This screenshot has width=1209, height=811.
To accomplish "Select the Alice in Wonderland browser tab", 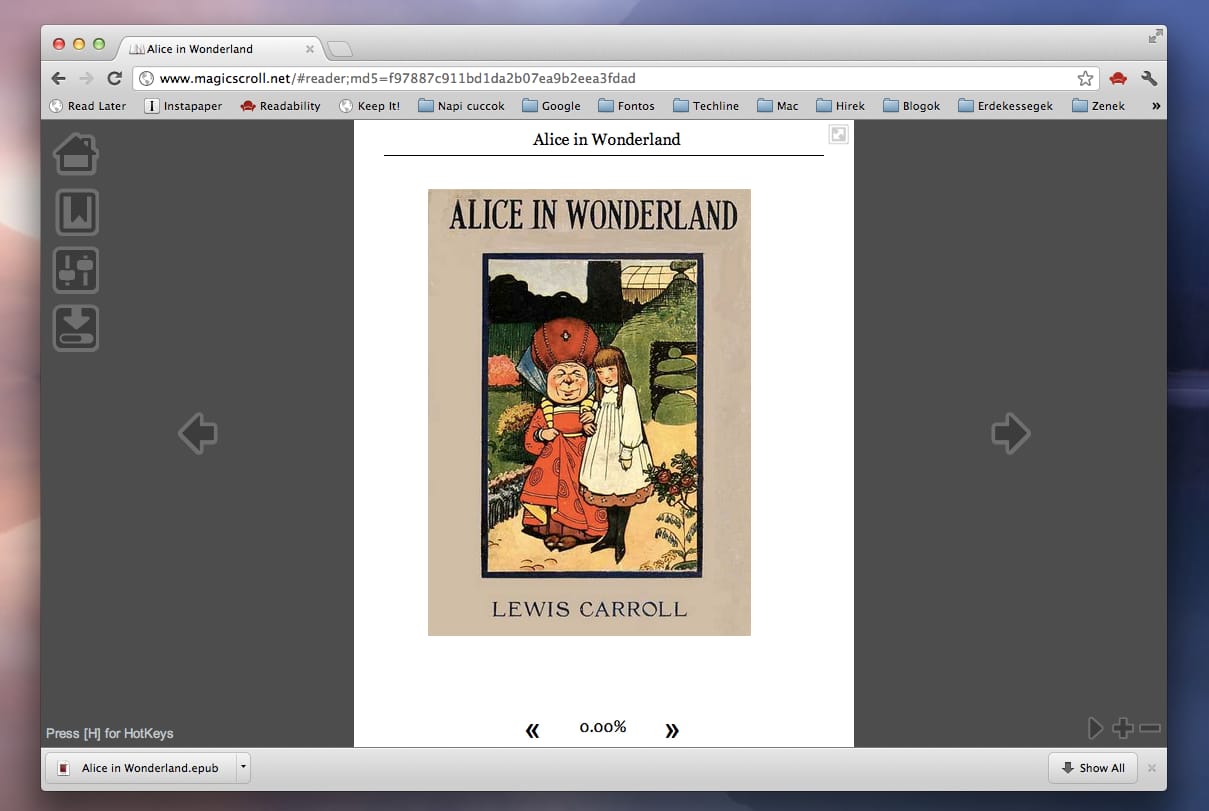I will coord(217,49).
